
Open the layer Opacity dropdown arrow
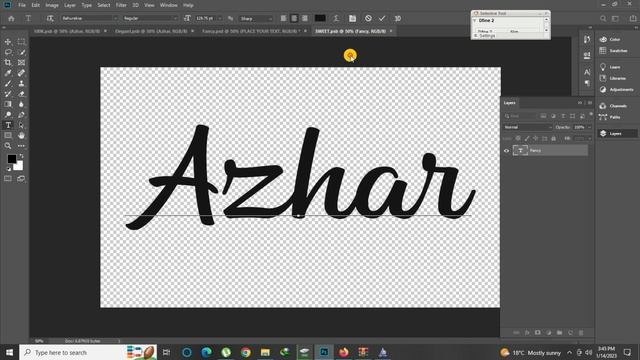589,127
